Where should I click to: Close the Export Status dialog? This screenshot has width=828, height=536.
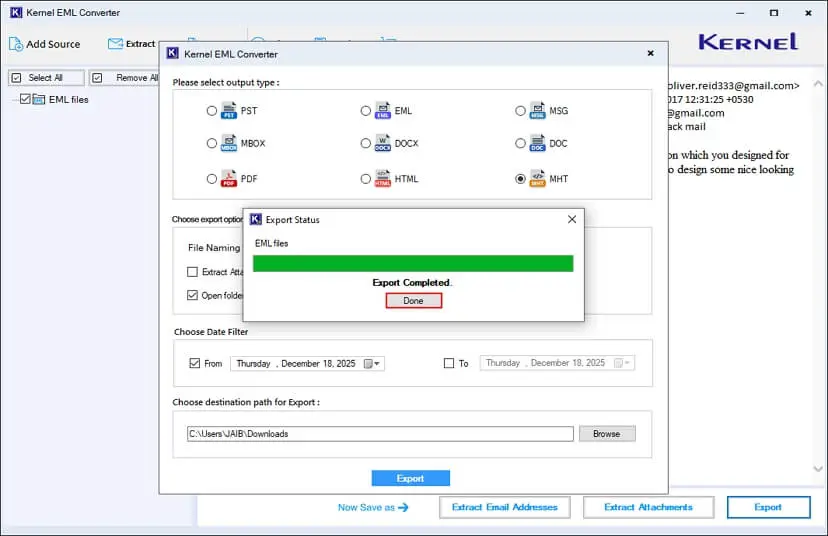click(x=572, y=219)
